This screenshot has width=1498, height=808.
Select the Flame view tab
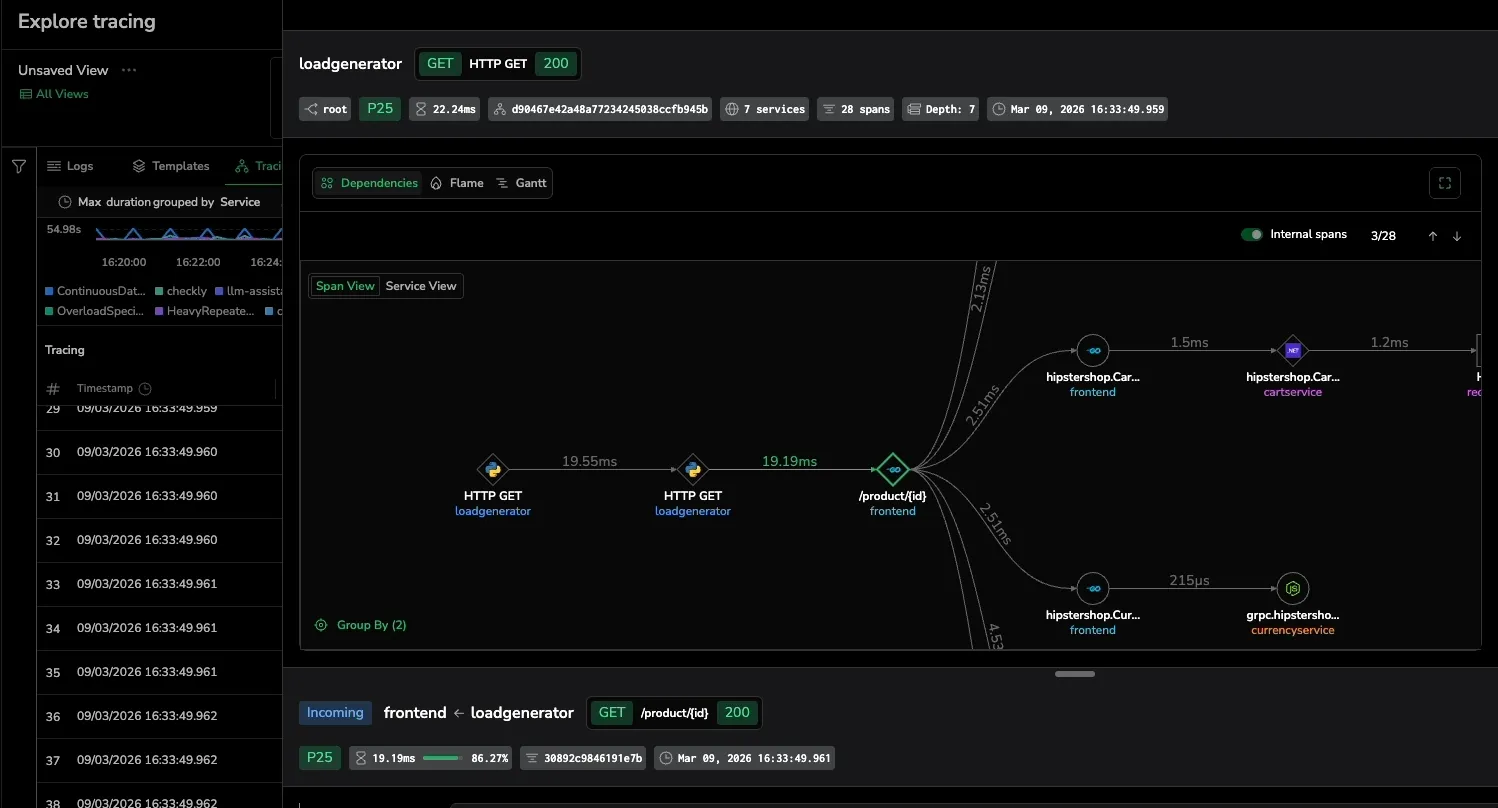pos(456,183)
